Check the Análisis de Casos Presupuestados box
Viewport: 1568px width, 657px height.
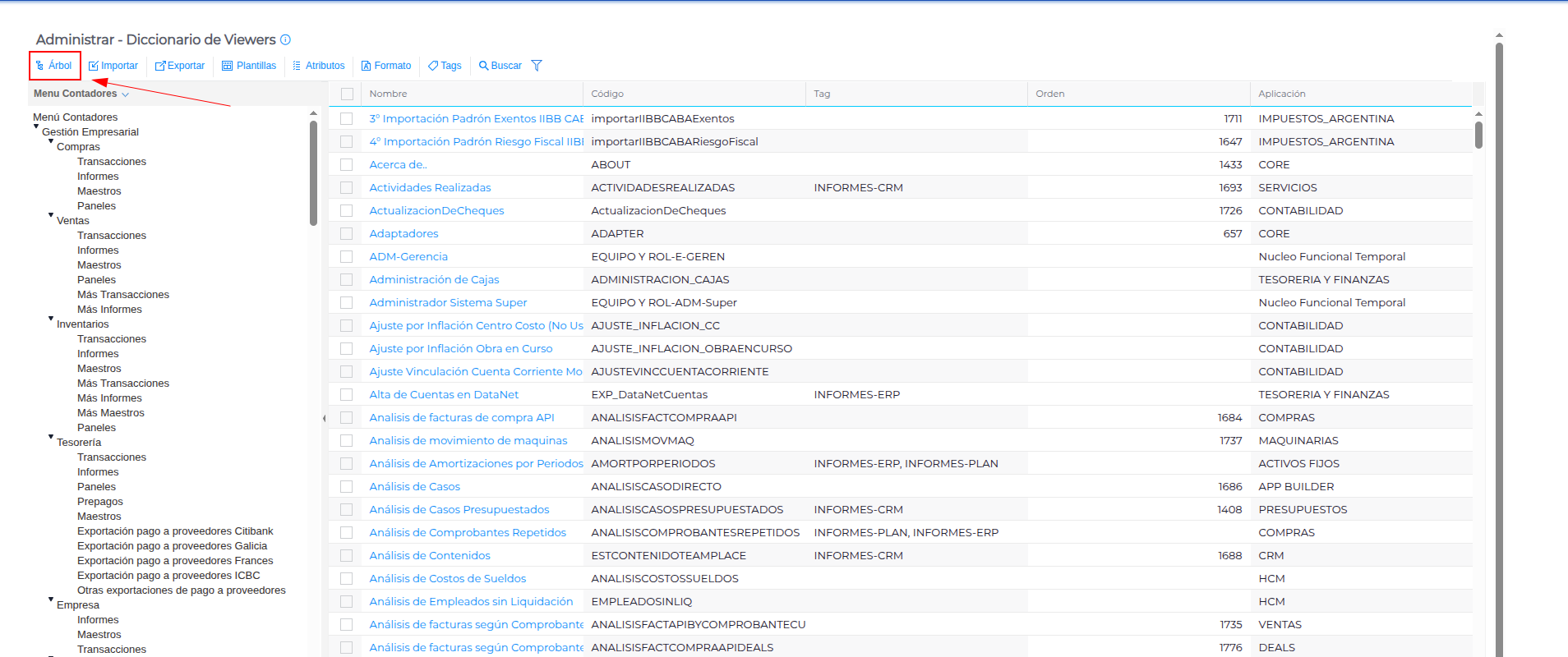(347, 509)
